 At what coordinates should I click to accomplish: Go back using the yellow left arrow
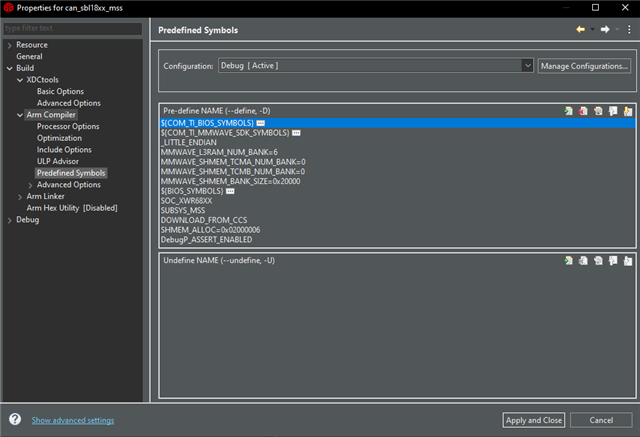(580, 29)
